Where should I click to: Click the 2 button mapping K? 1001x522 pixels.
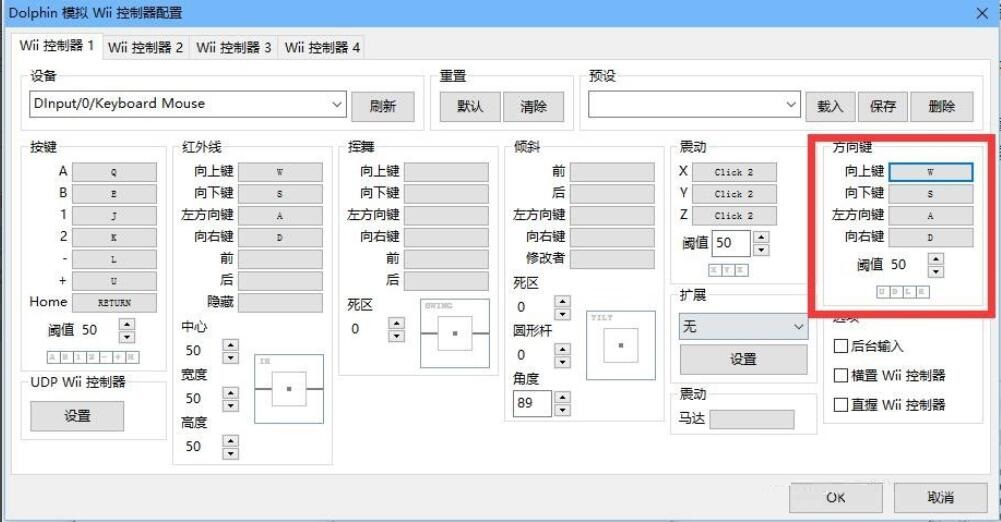[114, 237]
